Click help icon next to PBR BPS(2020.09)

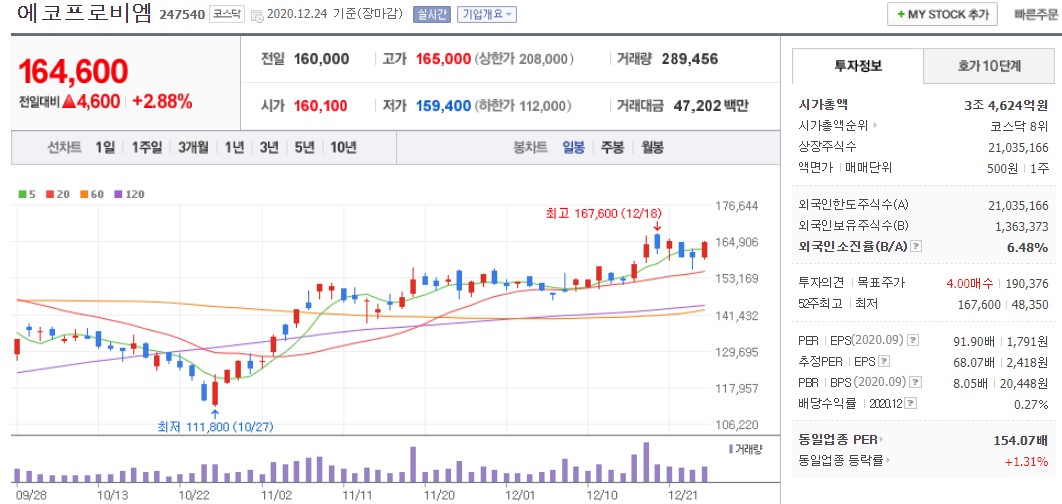coord(915,383)
